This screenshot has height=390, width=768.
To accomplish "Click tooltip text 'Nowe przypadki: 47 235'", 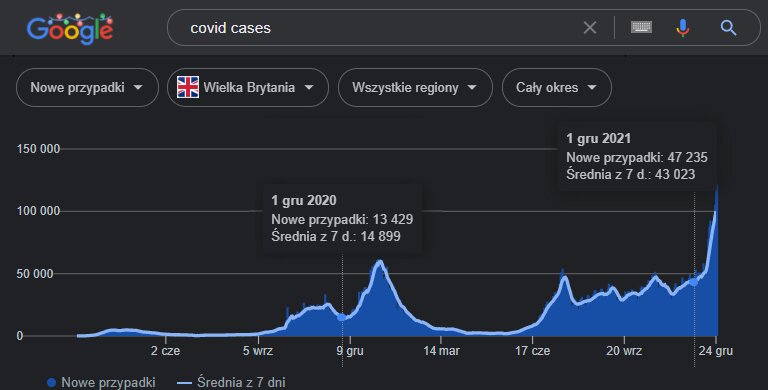I will click(x=637, y=157).
